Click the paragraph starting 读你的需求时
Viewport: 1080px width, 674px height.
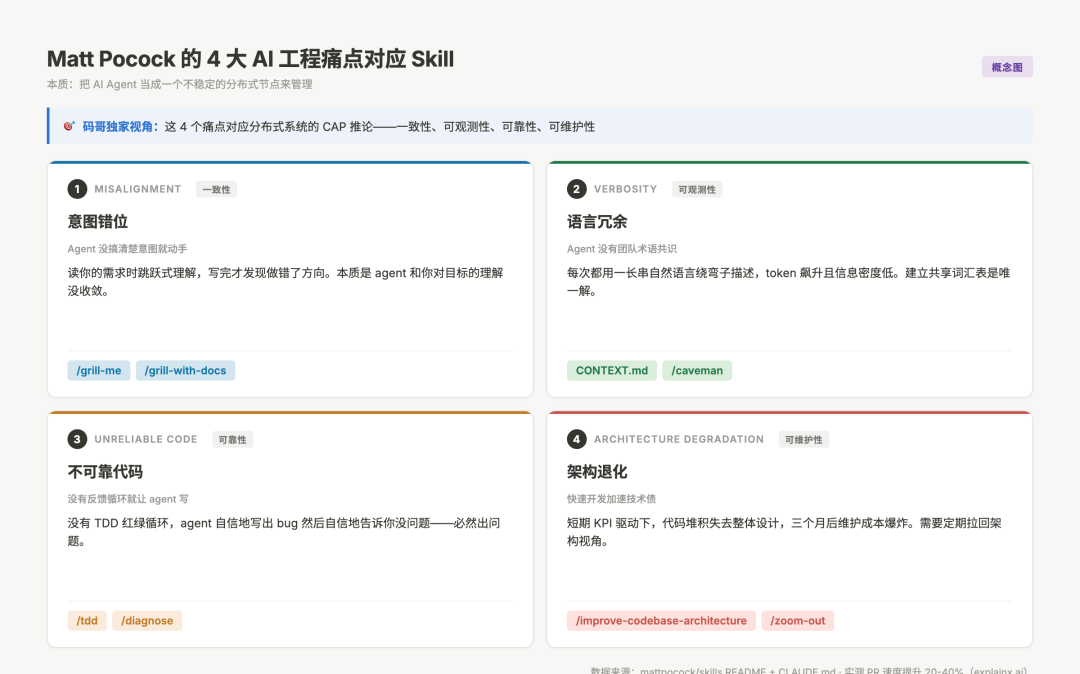tap(286, 282)
